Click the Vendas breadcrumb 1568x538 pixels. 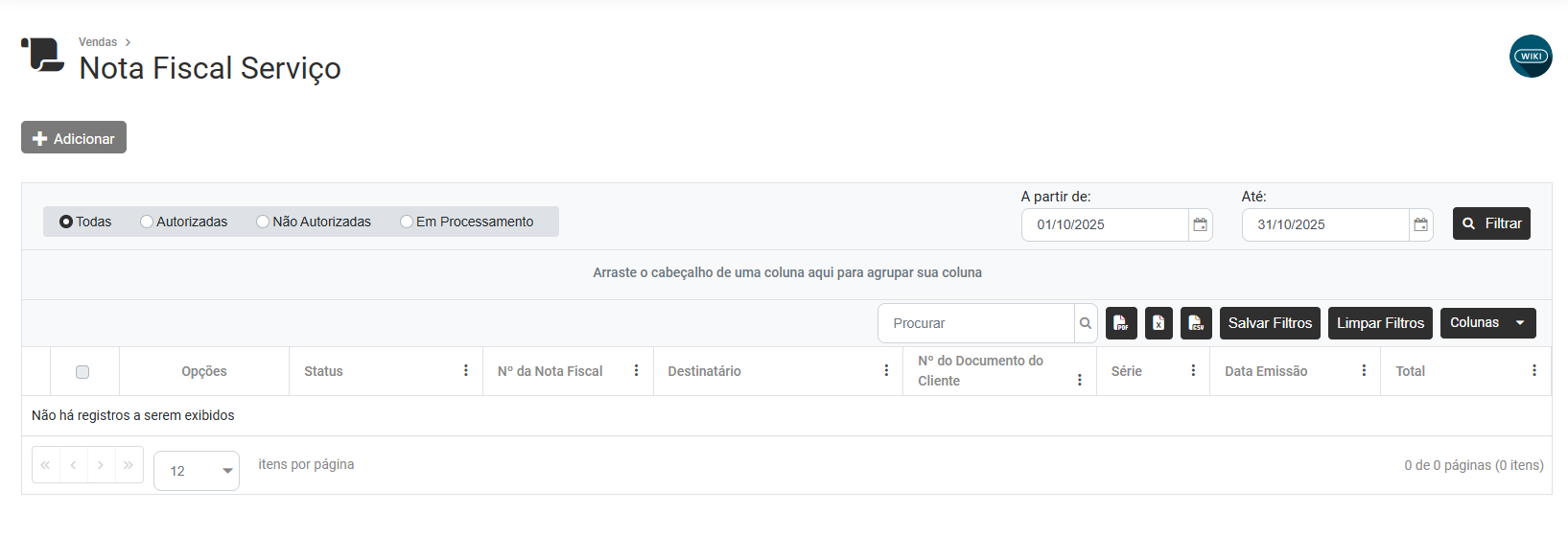pyautogui.click(x=98, y=42)
